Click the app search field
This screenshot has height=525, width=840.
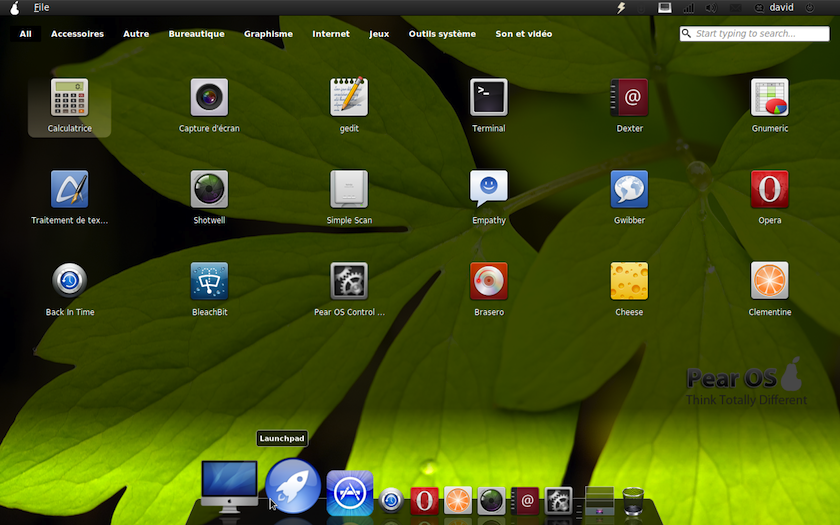[x=754, y=33]
